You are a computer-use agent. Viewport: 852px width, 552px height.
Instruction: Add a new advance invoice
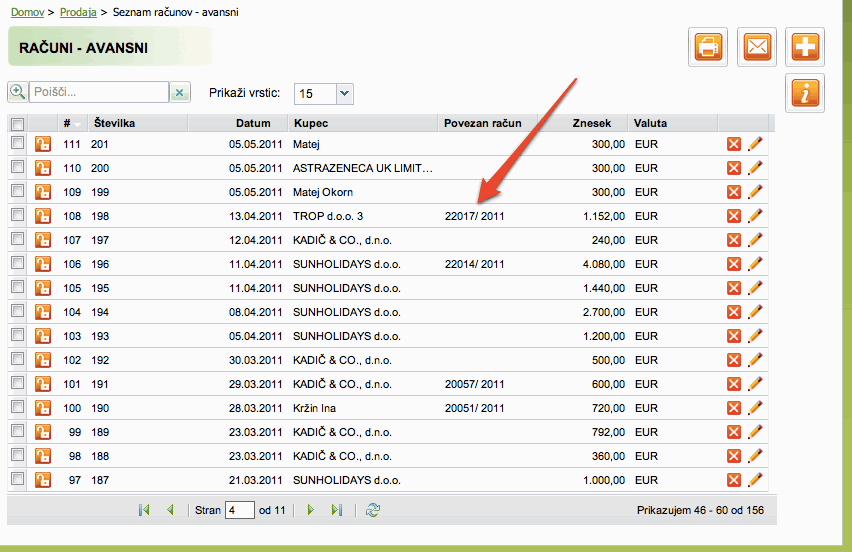pyautogui.click(x=805, y=47)
